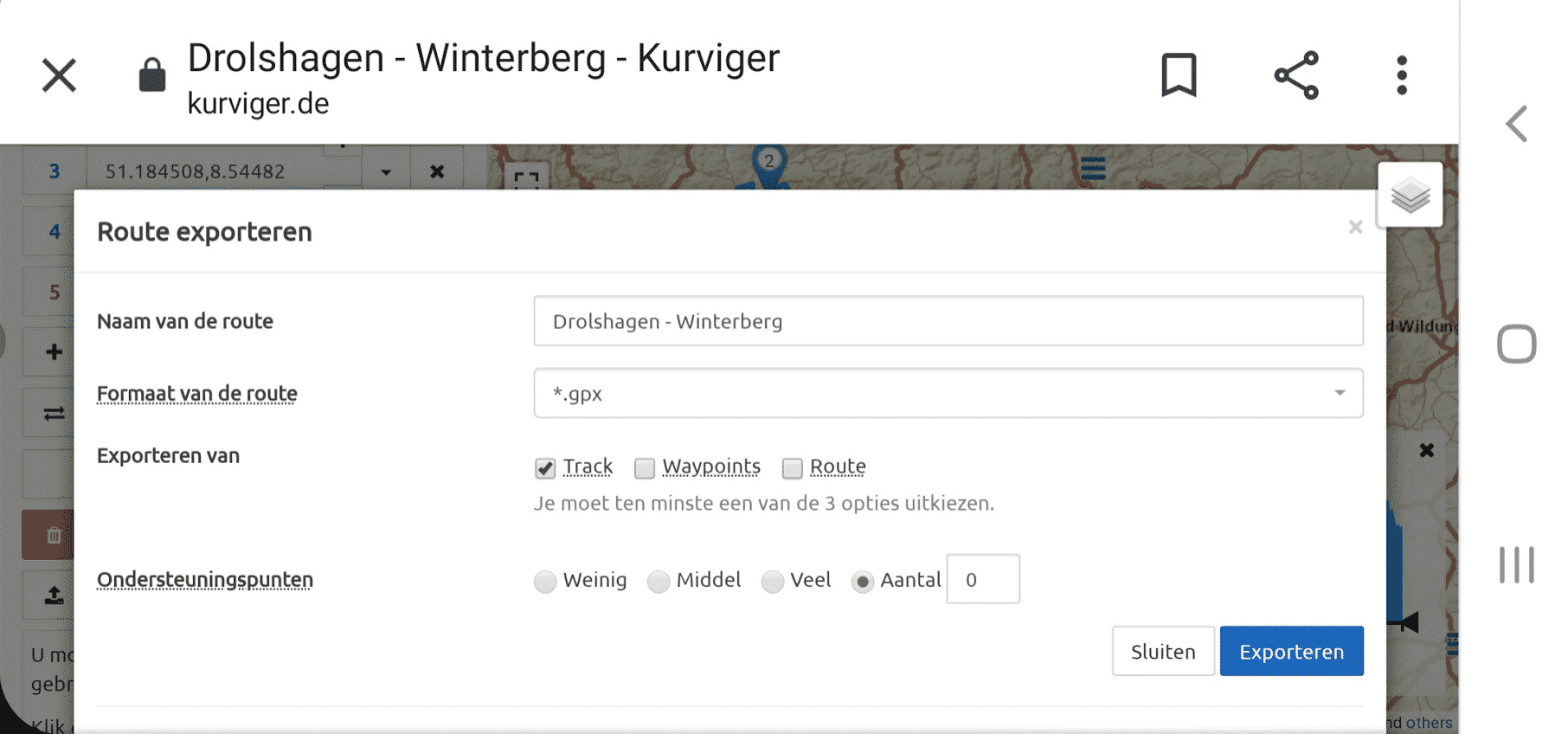Tap the Android home button
This screenshot has width=1568, height=734.
tap(1517, 344)
